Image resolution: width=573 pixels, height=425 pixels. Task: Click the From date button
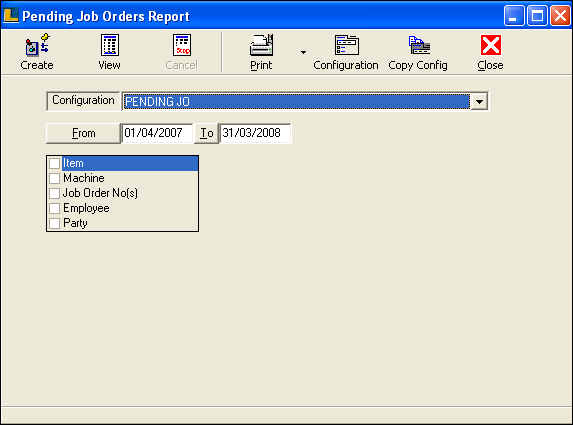(83, 133)
